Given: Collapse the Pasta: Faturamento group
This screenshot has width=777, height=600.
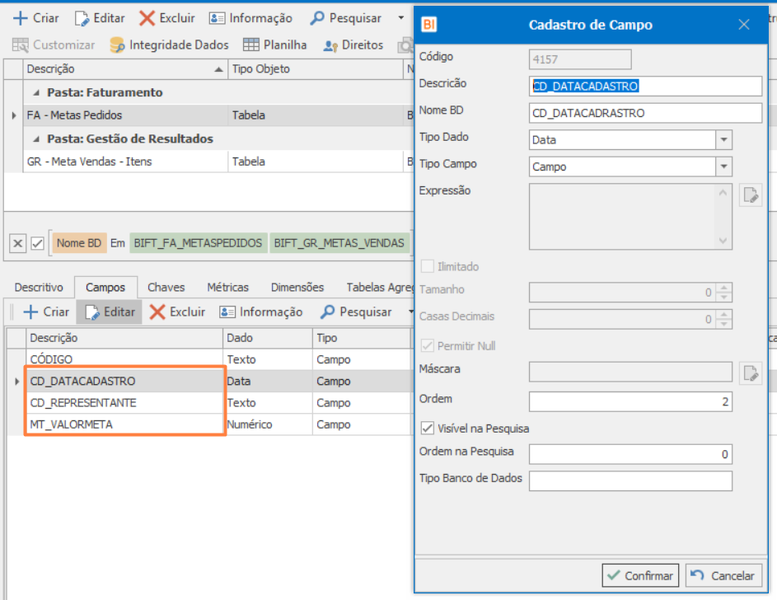Looking at the screenshot, I should point(37,93).
